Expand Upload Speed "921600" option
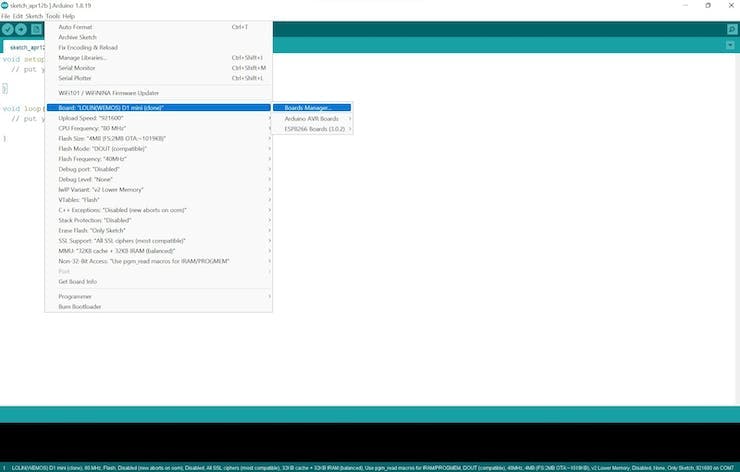Screen dimensions: 740x472 [x=159, y=118]
